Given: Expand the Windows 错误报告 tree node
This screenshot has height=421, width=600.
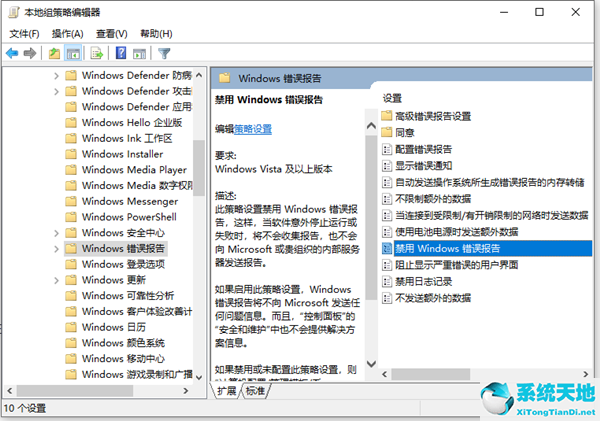Looking at the screenshot, I should (x=56, y=249).
